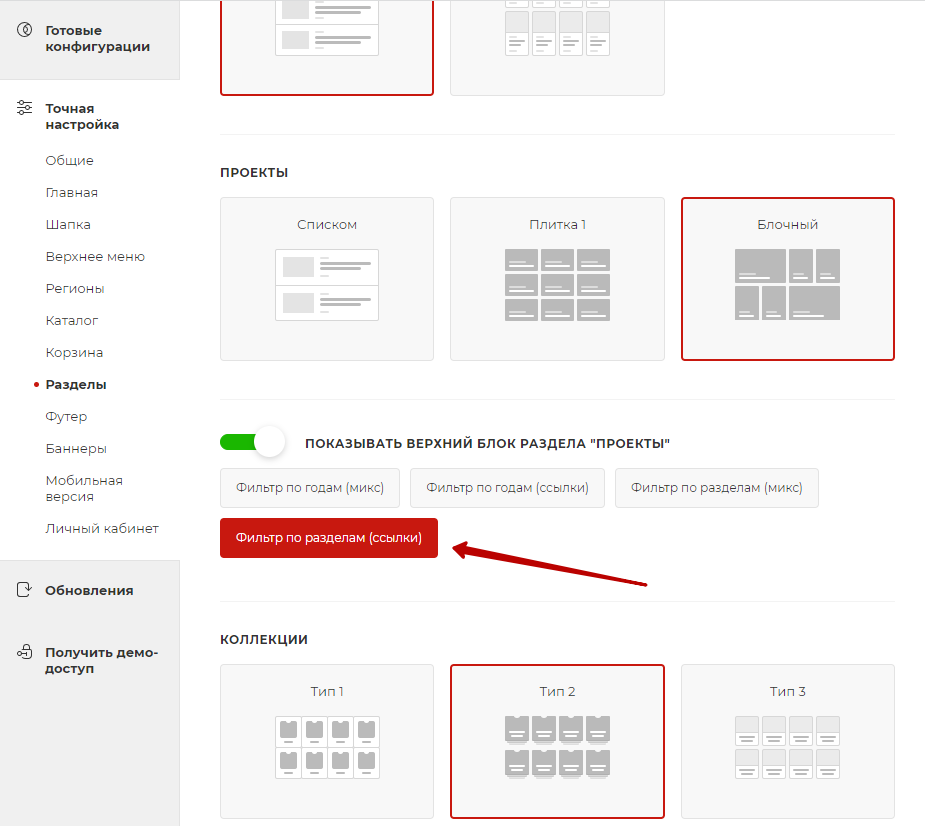Select the Плитка 1 grid icon
The height and width of the screenshot is (826, 925).
[557, 285]
